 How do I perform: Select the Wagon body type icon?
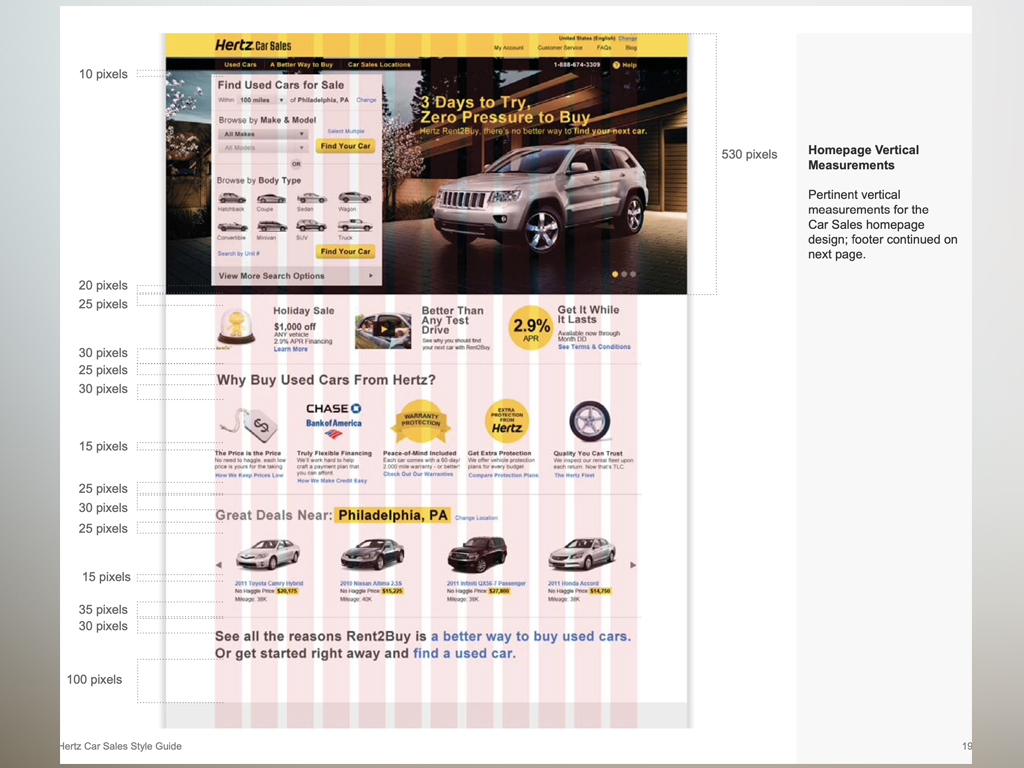[x=353, y=198]
